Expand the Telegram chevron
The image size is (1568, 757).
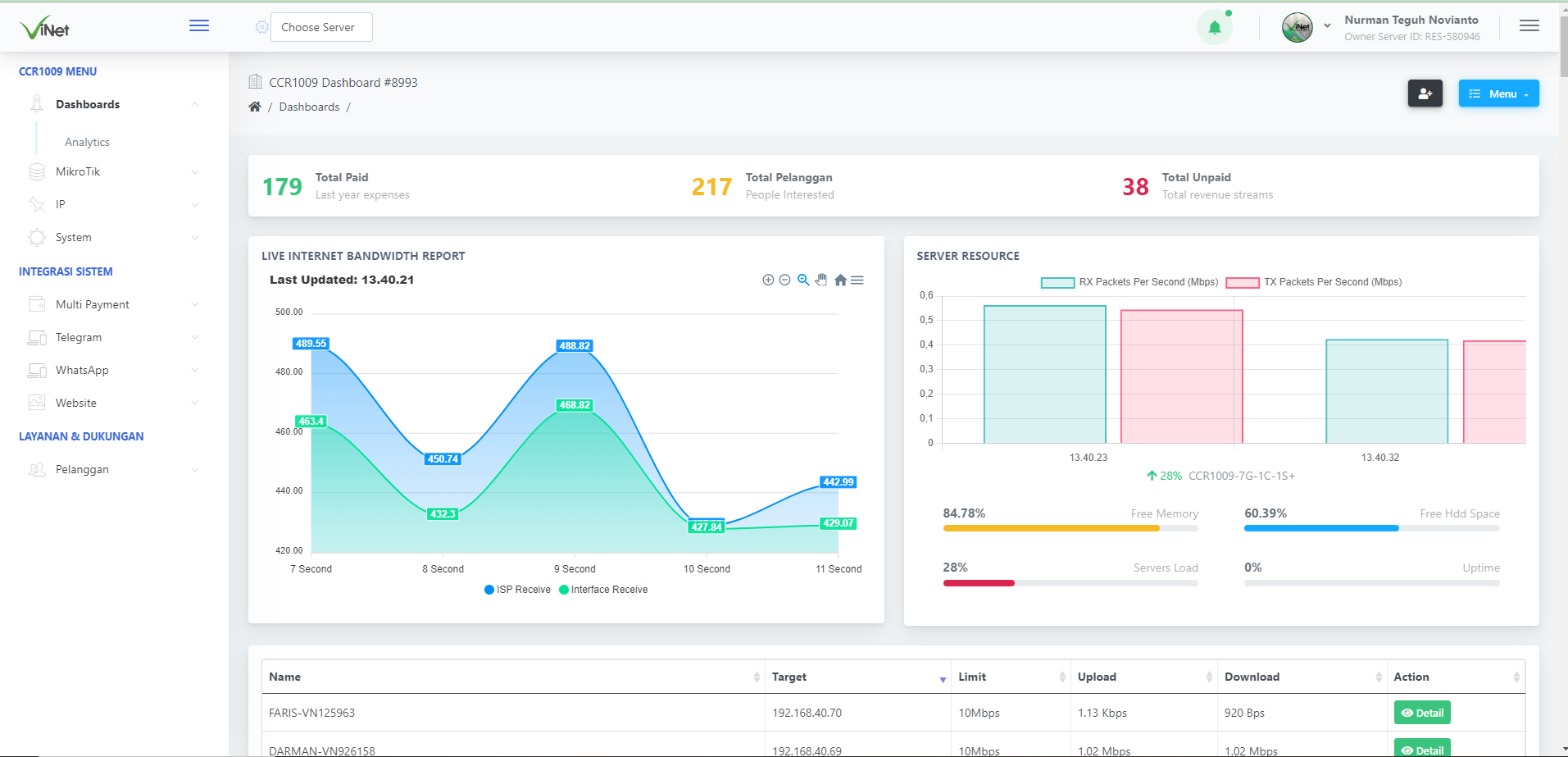click(x=195, y=337)
